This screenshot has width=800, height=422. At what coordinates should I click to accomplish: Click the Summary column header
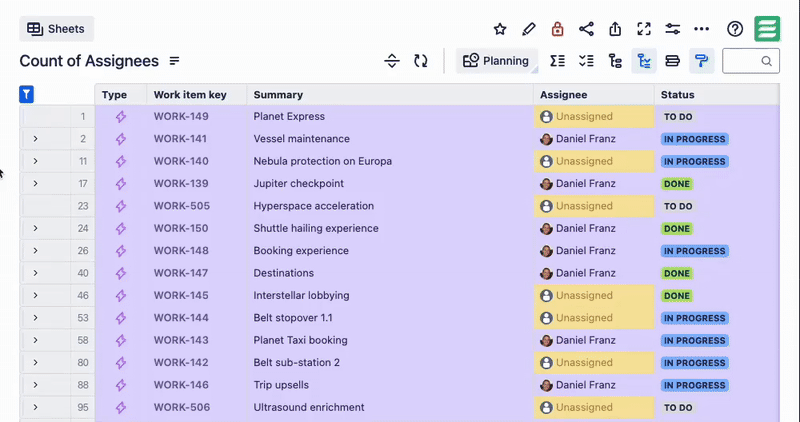390,94
